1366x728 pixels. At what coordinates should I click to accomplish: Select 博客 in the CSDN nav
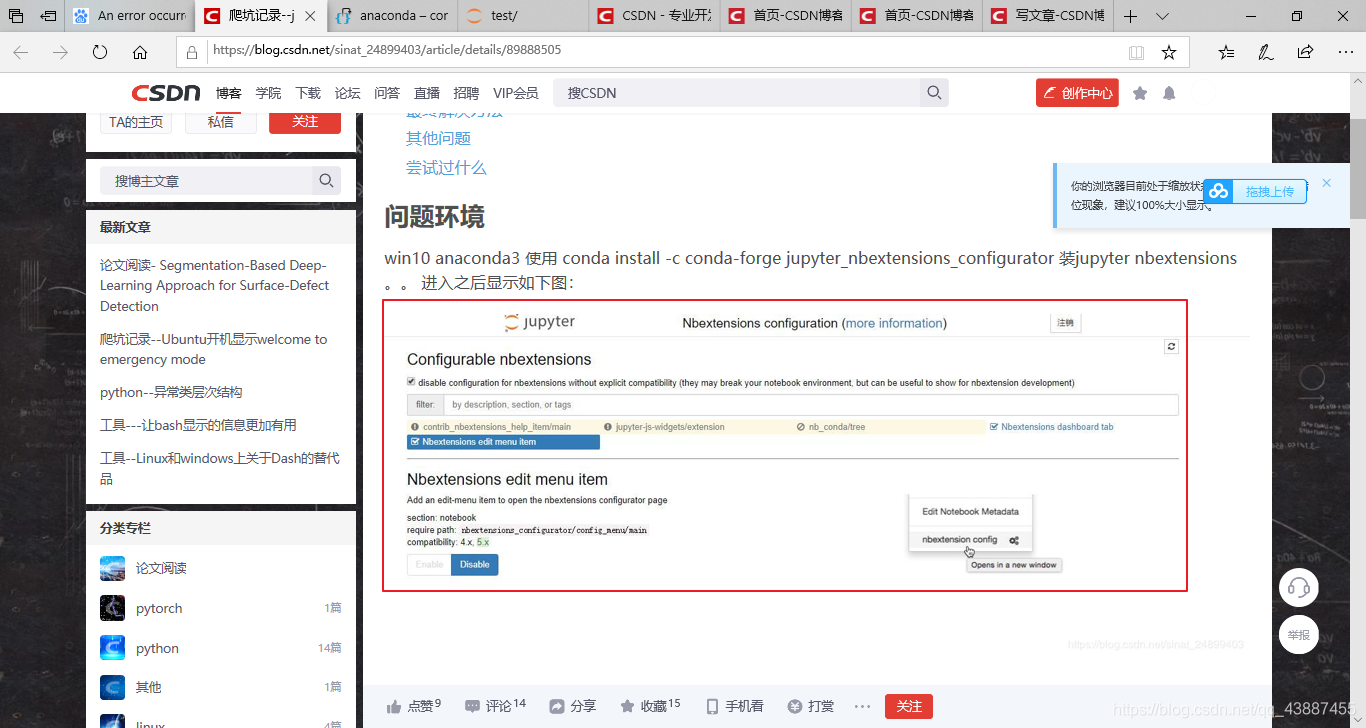tap(229, 93)
